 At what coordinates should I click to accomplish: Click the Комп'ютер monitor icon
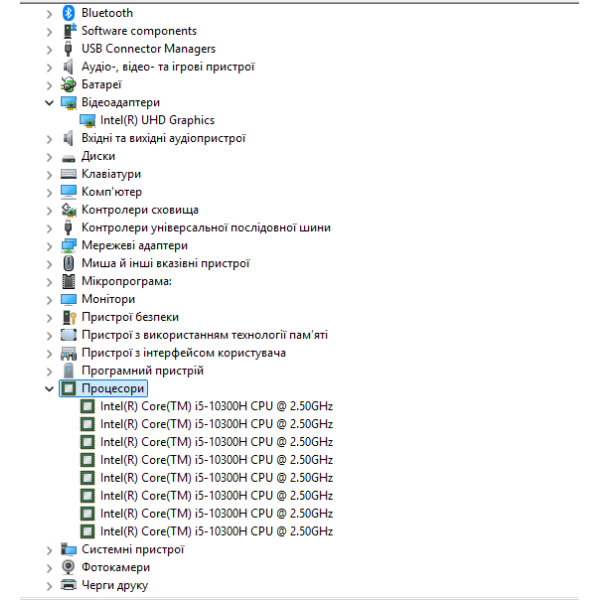68,192
